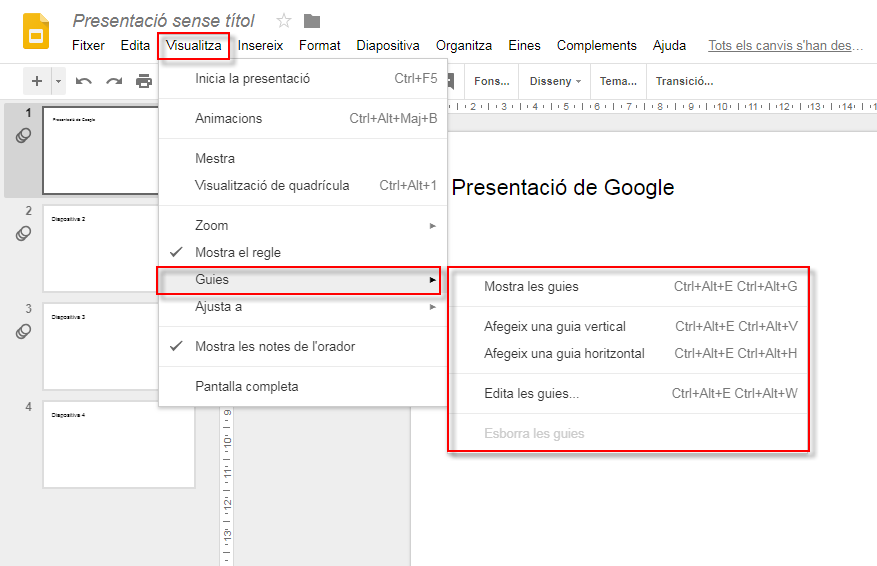Add a new slide with plus button
The height and width of the screenshot is (566, 877).
[x=37, y=81]
